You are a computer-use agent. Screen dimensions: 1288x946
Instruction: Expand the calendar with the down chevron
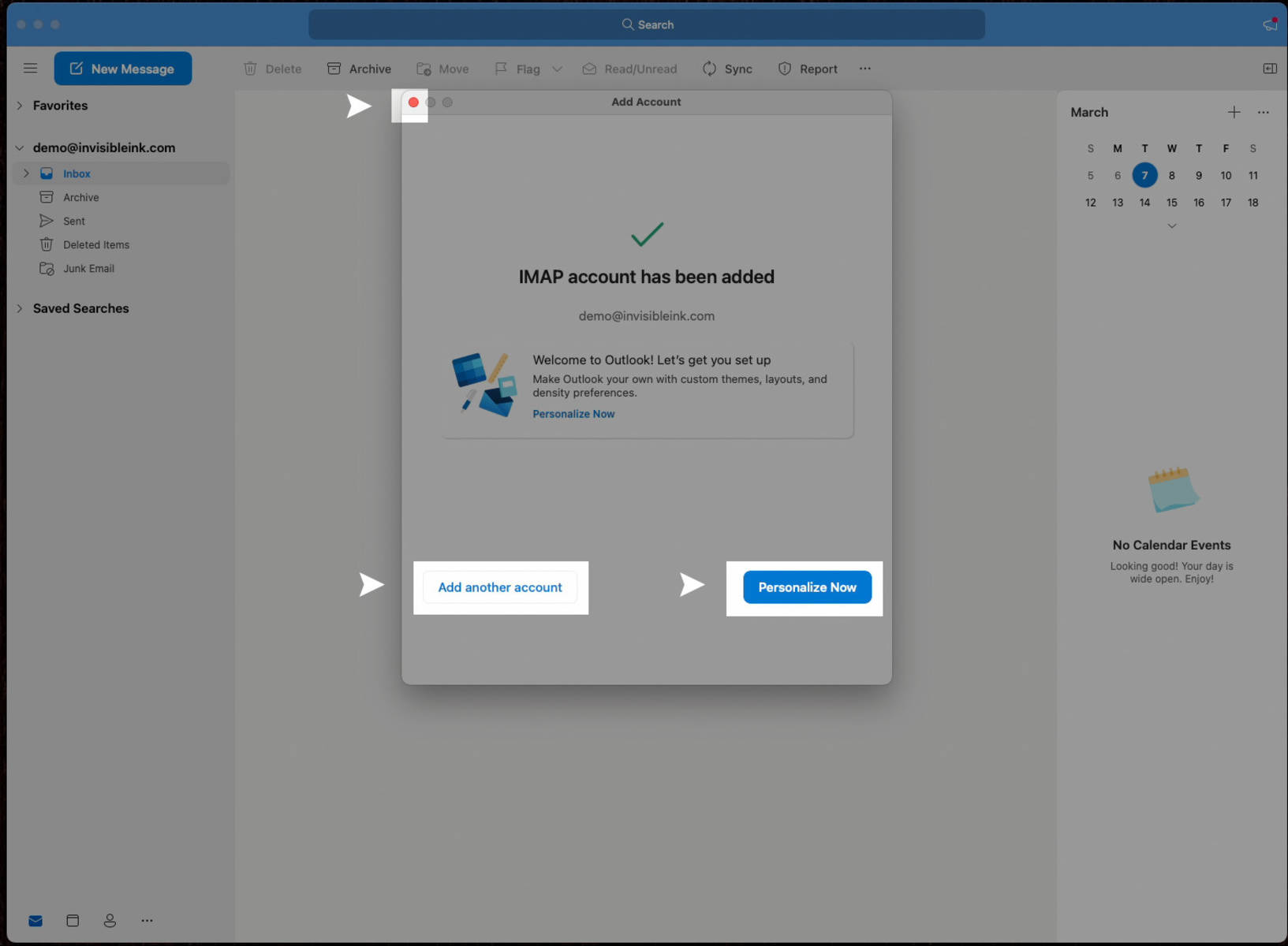[1172, 226]
